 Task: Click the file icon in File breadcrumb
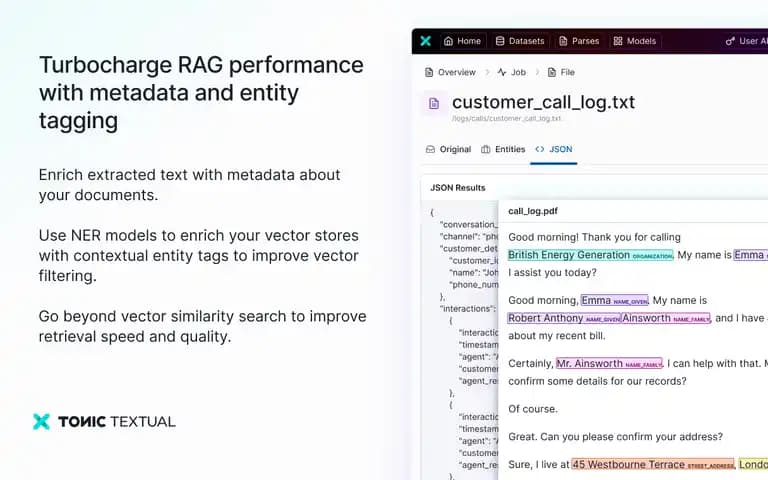[552, 72]
